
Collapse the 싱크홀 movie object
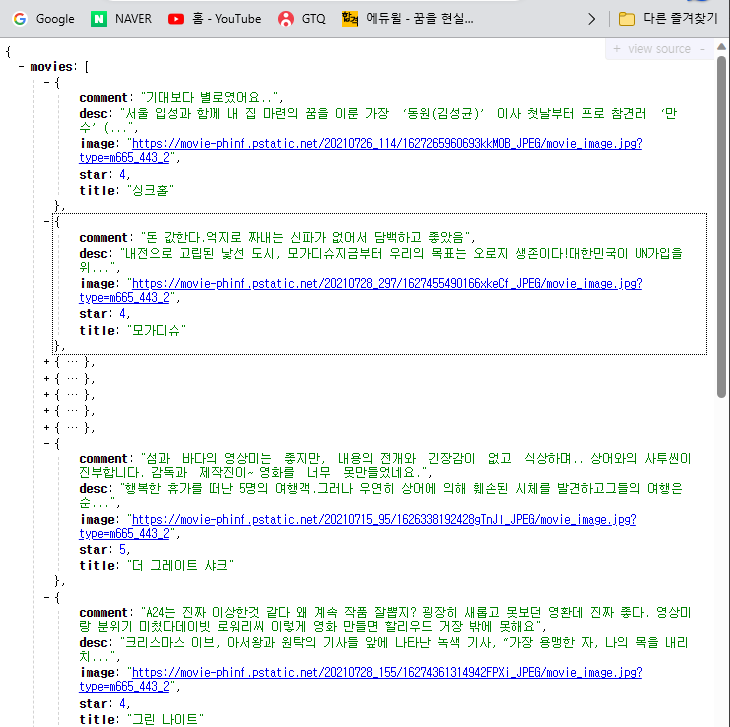[x=46, y=83]
